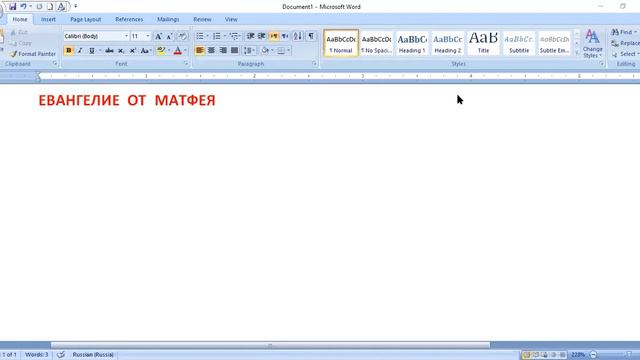
Task: Open the font size dropdown
Action: [x=148, y=36]
